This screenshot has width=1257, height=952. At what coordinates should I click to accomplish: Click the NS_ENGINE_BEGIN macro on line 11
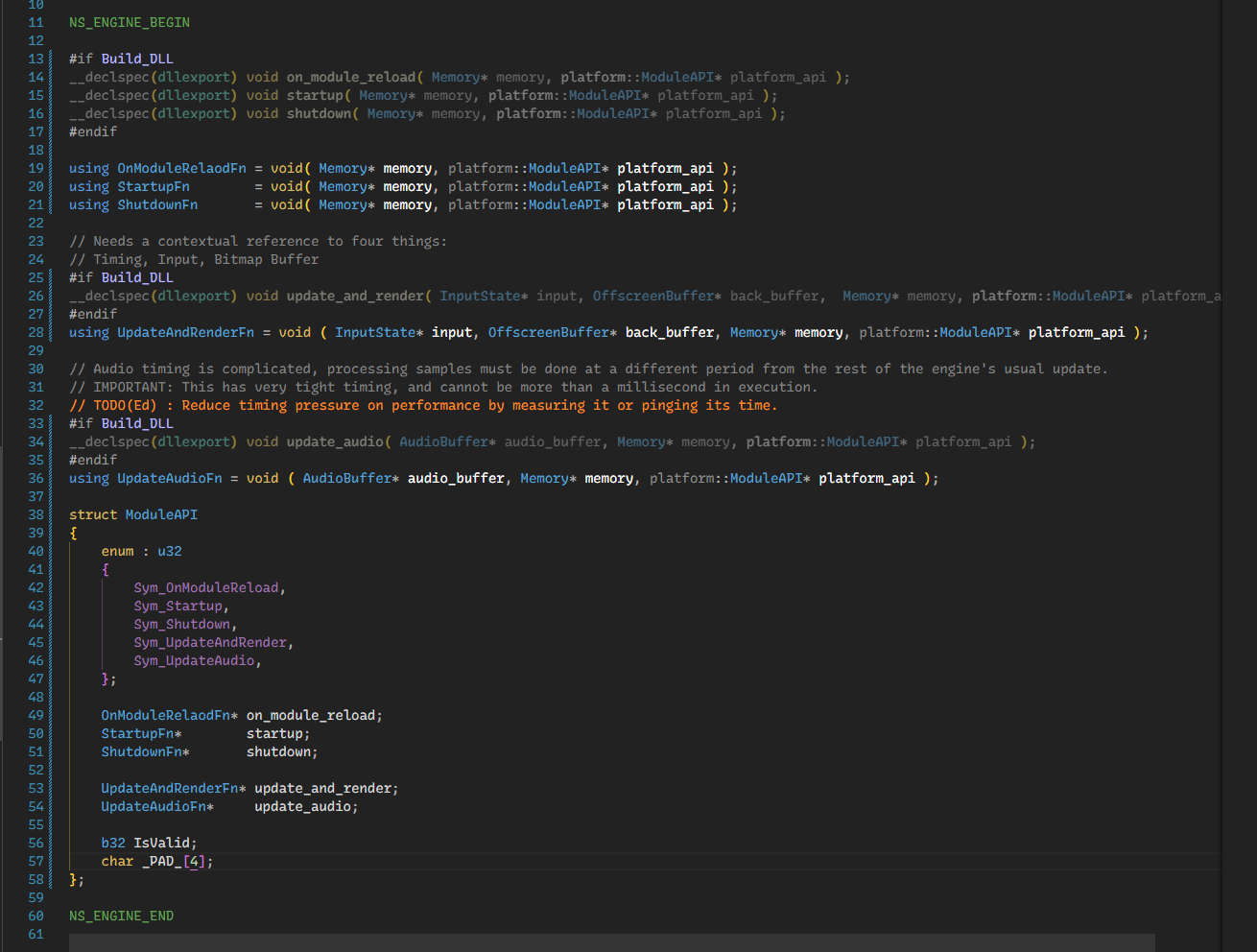tap(130, 22)
